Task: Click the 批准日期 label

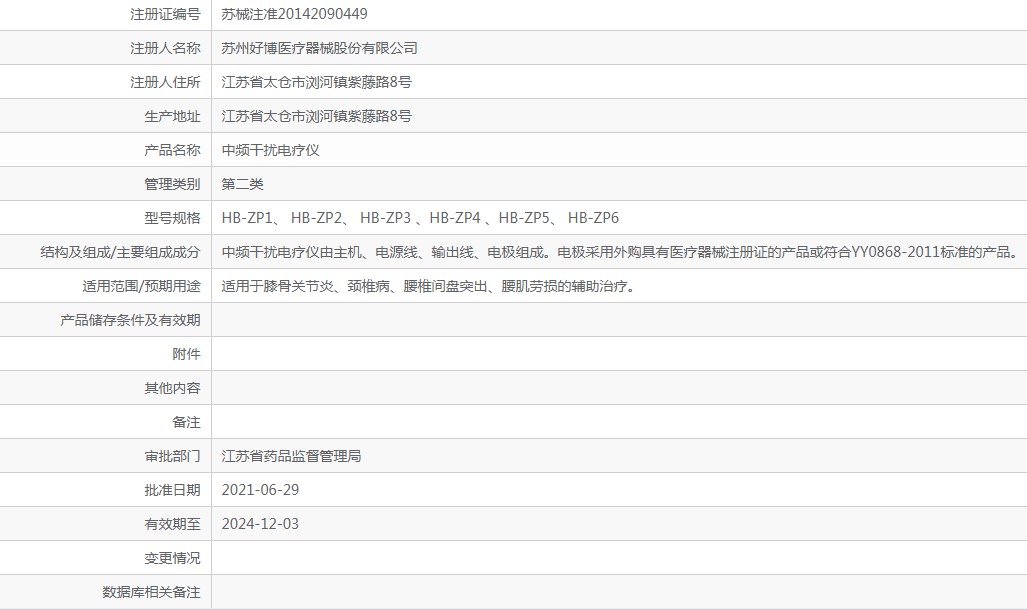Action: [172, 490]
